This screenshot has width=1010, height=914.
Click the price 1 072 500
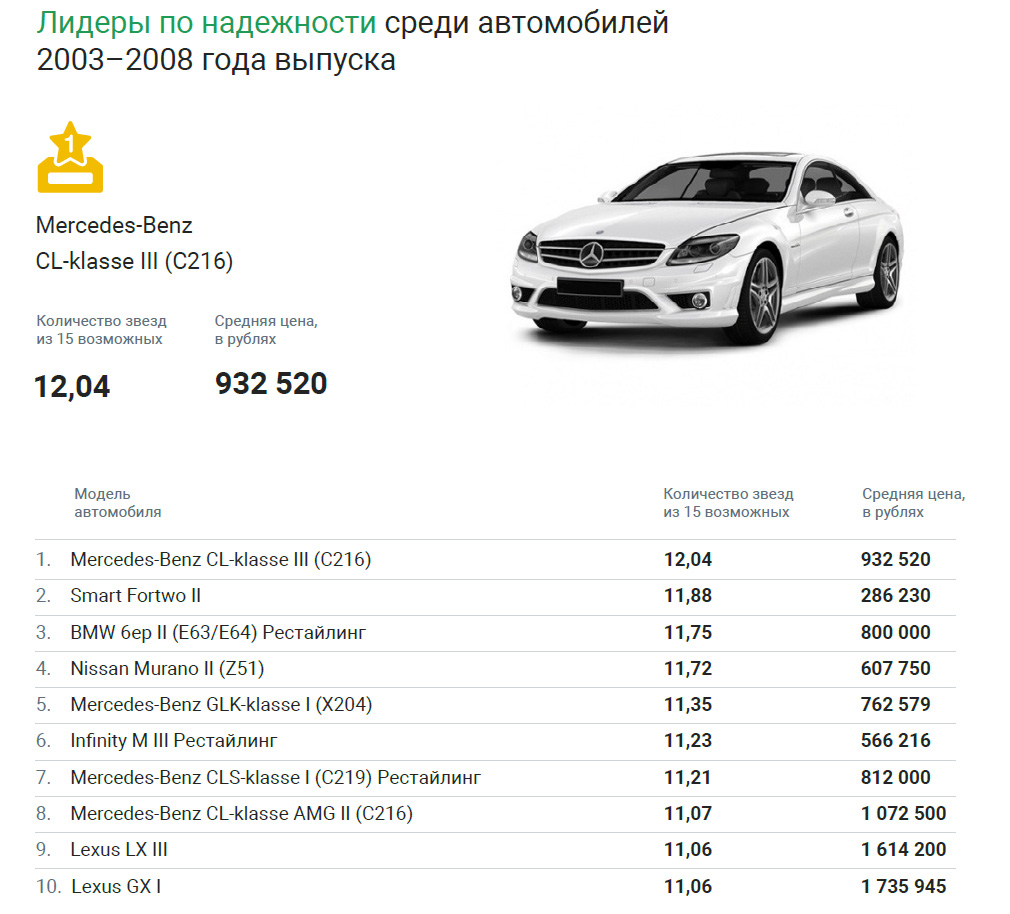(x=904, y=814)
